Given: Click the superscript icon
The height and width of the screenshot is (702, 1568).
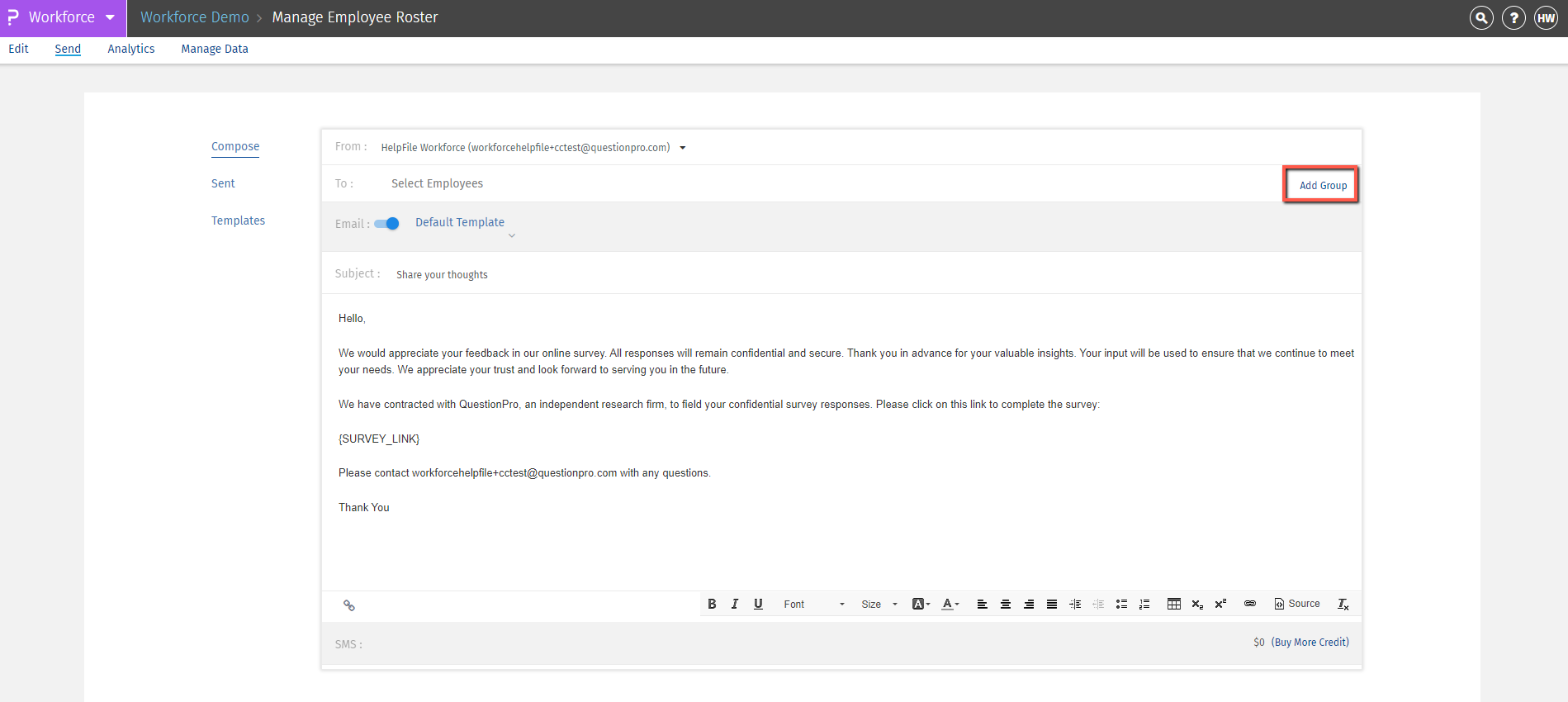Looking at the screenshot, I should tap(1220, 604).
